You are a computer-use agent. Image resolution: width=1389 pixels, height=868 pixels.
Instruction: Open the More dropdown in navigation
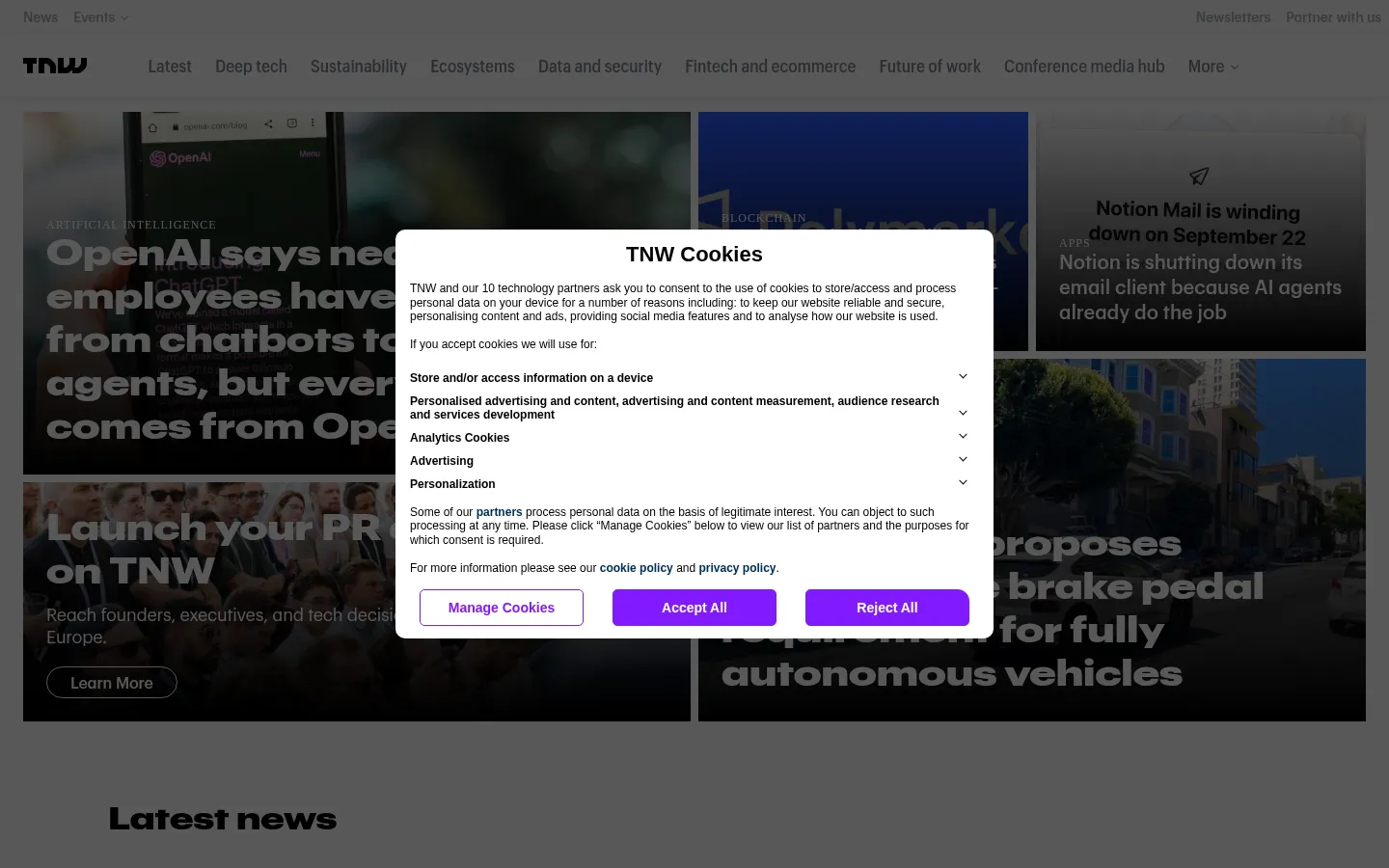(x=1213, y=67)
